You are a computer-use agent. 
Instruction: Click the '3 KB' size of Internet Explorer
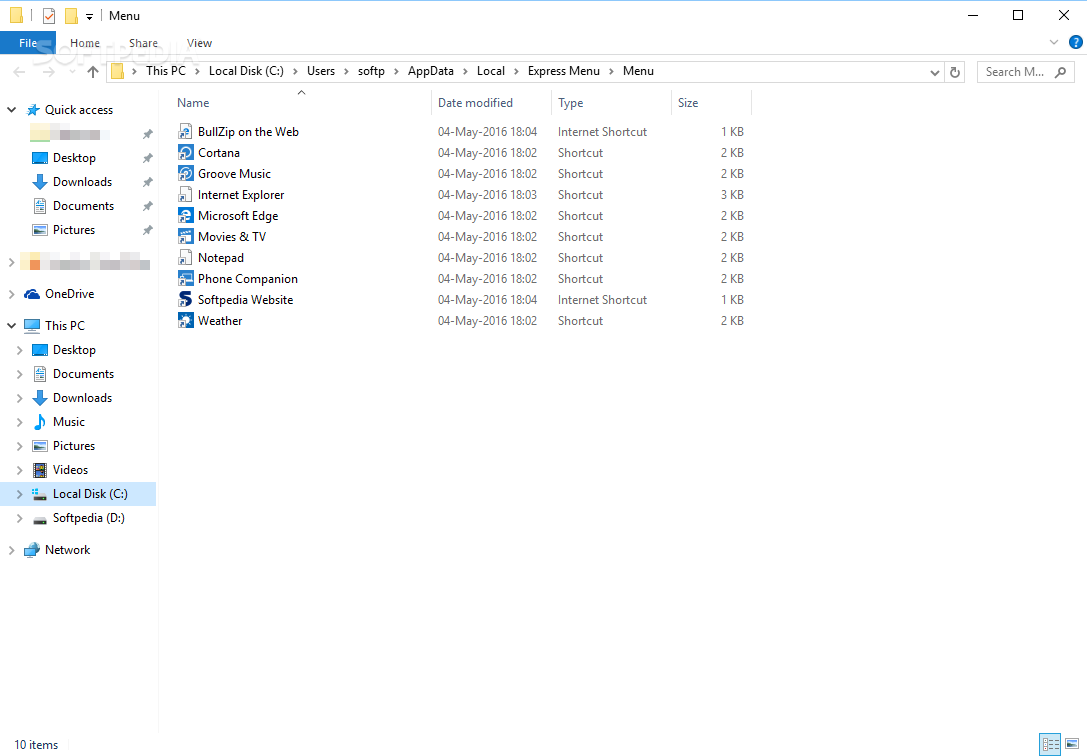pyautogui.click(x=732, y=195)
